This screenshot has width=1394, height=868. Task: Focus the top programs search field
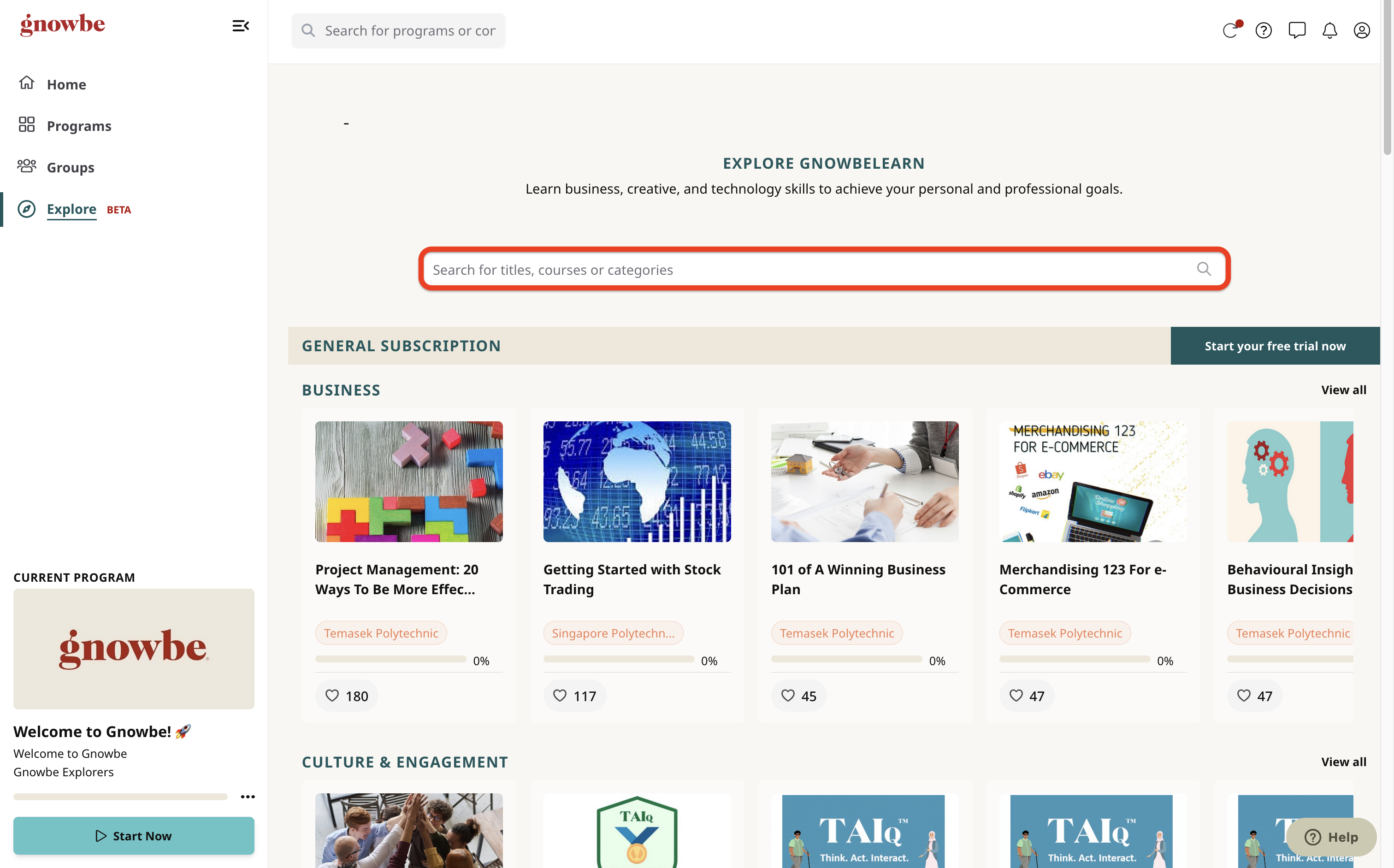click(398, 30)
